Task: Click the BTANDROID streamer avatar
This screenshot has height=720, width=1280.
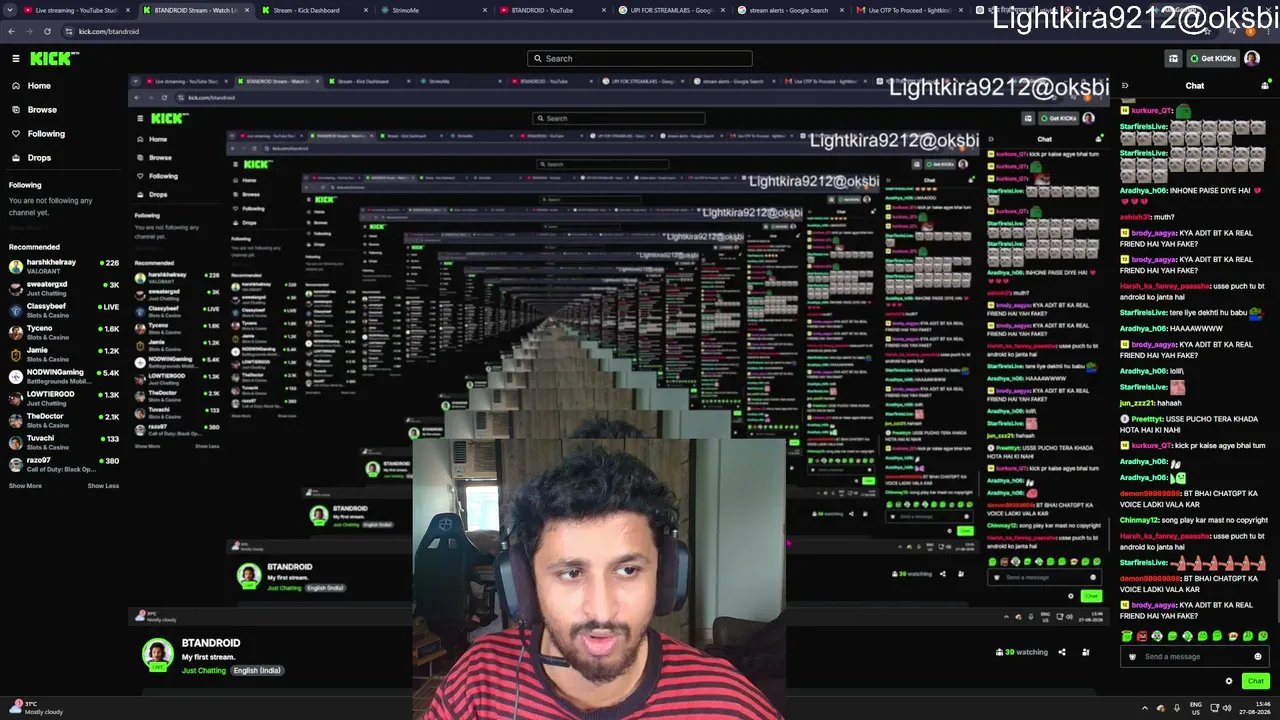Action: pyautogui.click(x=158, y=655)
